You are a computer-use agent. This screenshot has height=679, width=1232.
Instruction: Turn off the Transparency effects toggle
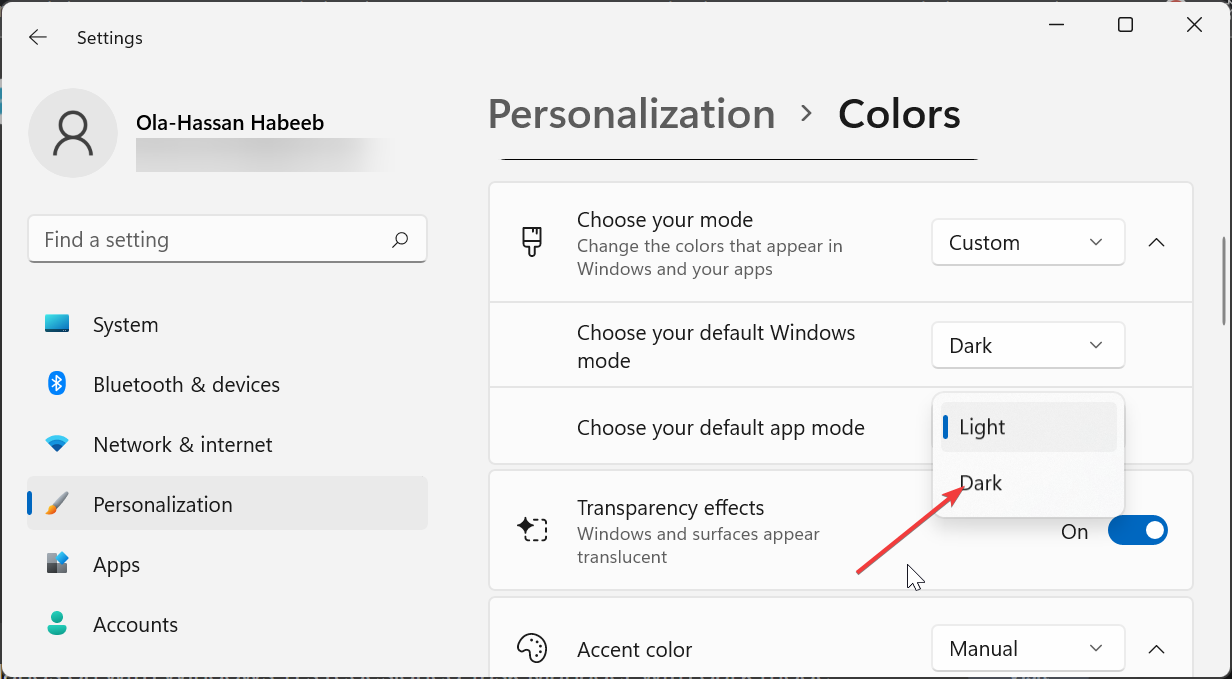point(1137,531)
